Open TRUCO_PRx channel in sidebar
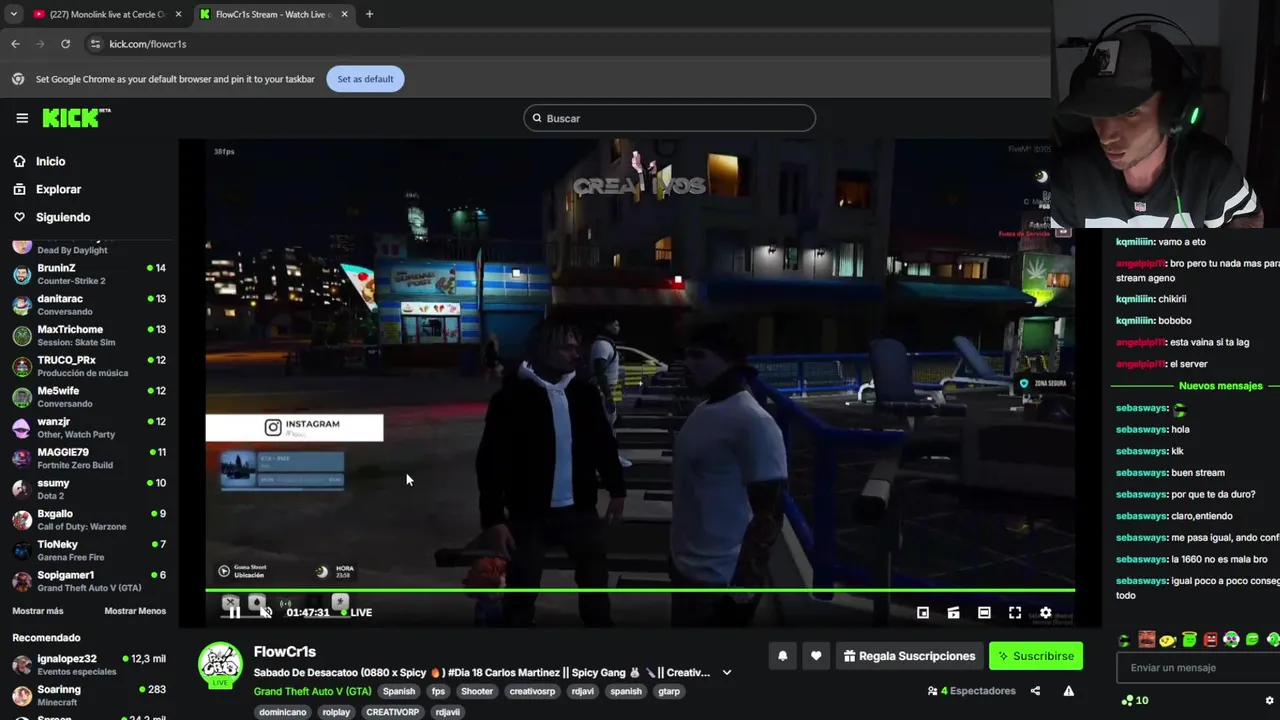This screenshot has height=720, width=1280. [x=88, y=366]
